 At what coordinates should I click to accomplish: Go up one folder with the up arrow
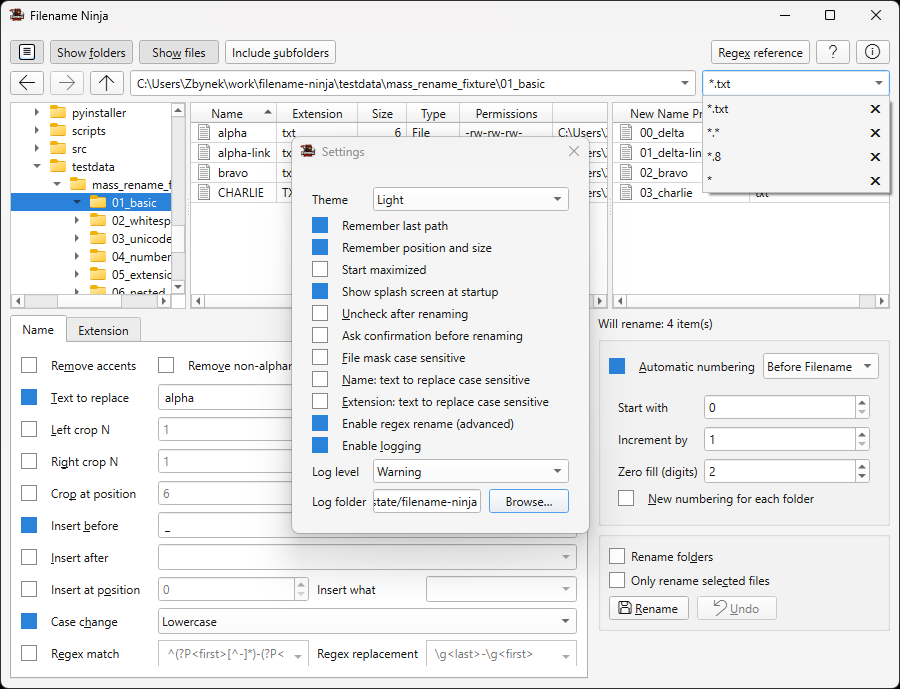coord(106,83)
